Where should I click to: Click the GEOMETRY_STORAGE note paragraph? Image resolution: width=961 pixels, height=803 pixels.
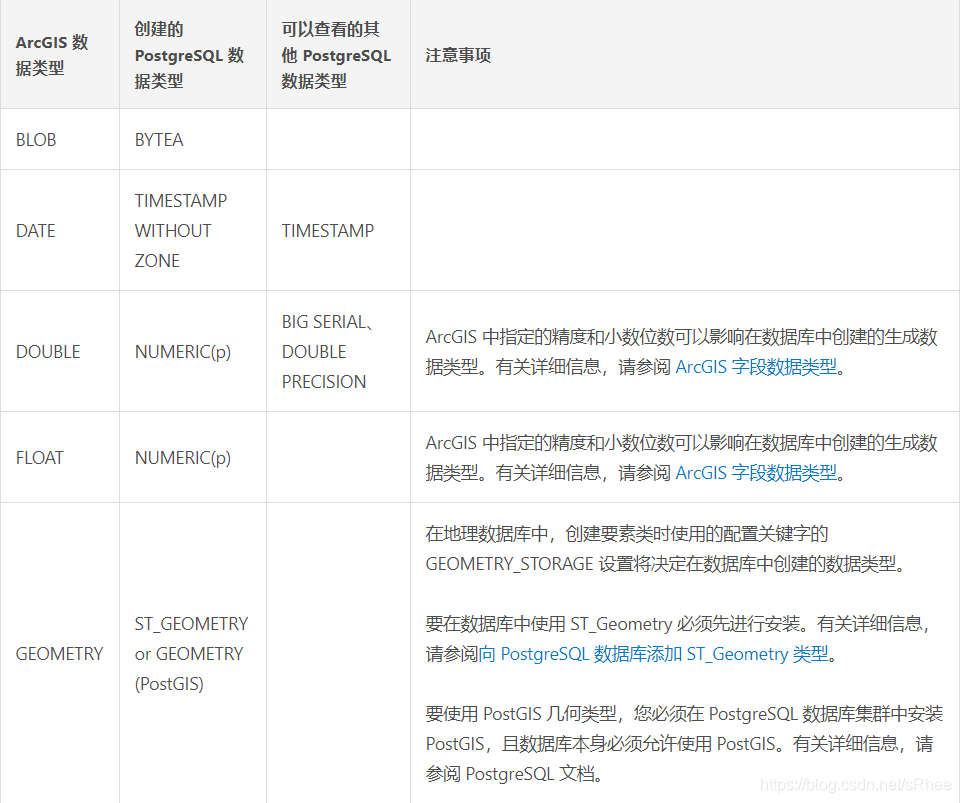click(666, 549)
